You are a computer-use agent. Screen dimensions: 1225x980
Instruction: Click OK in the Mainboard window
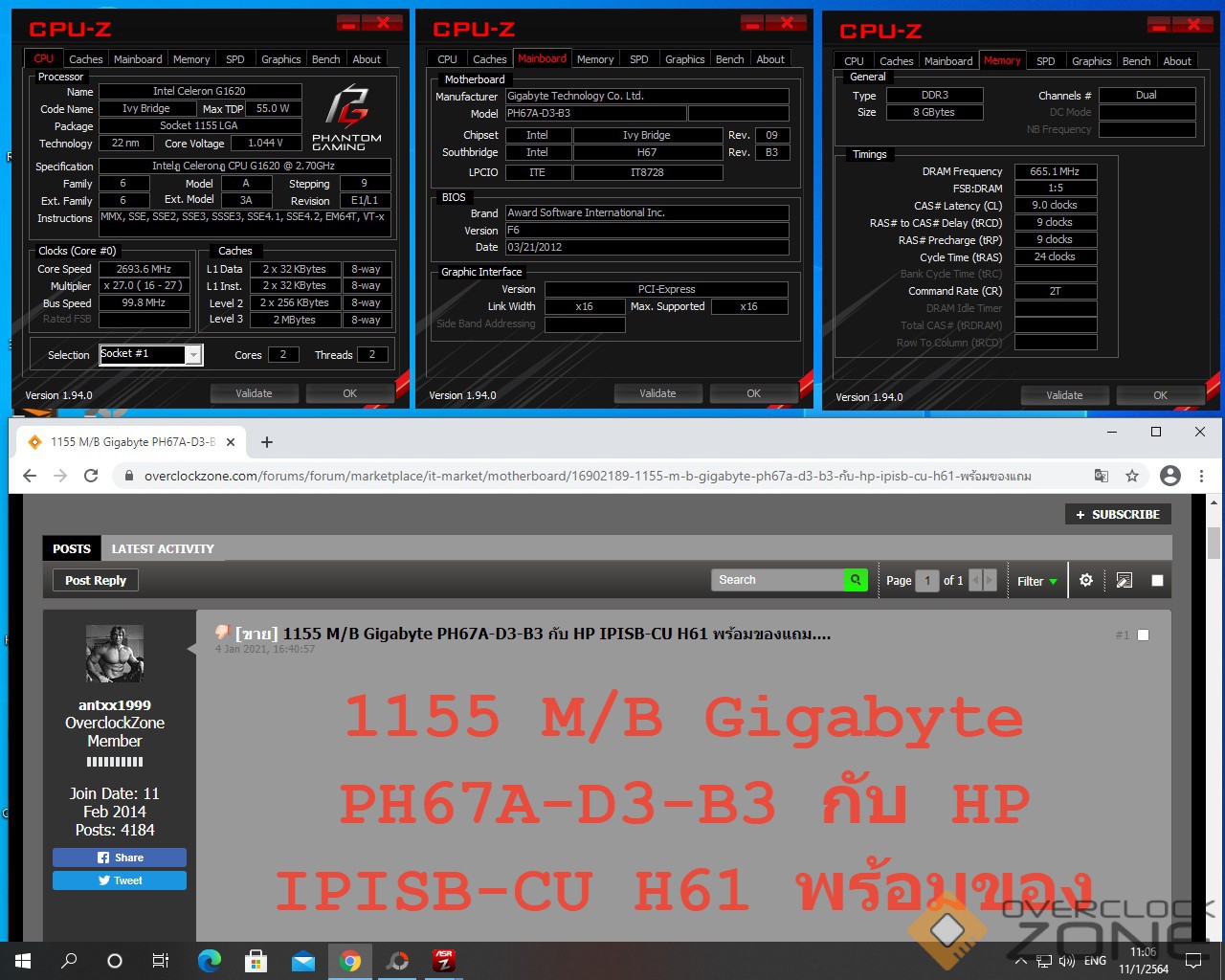tap(753, 393)
